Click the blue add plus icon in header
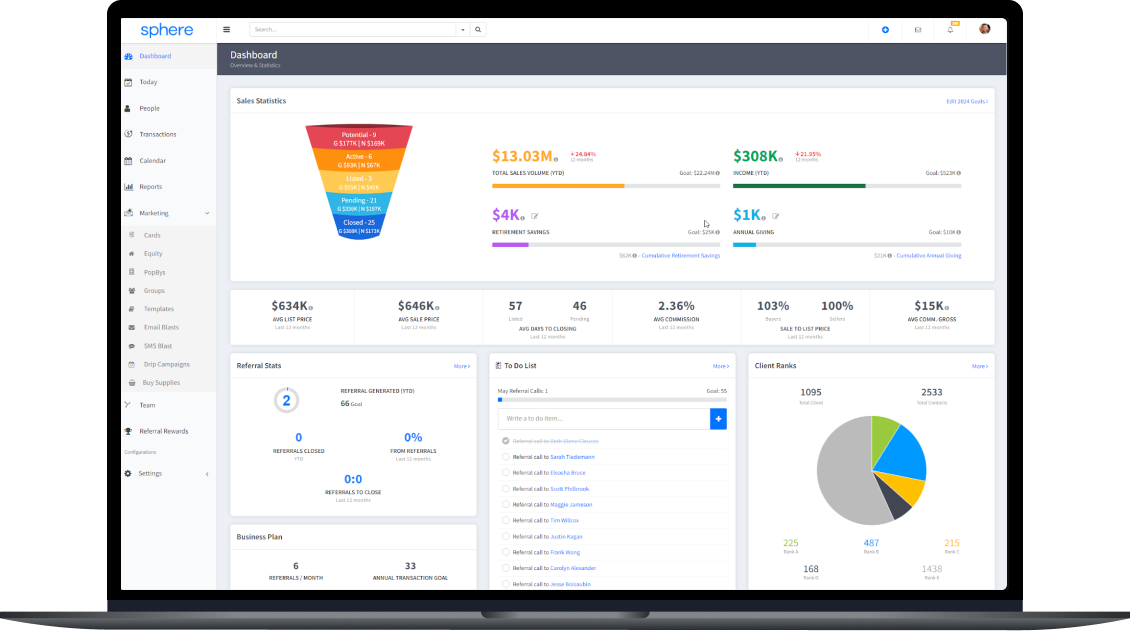This screenshot has height=631, width=1130. click(885, 30)
